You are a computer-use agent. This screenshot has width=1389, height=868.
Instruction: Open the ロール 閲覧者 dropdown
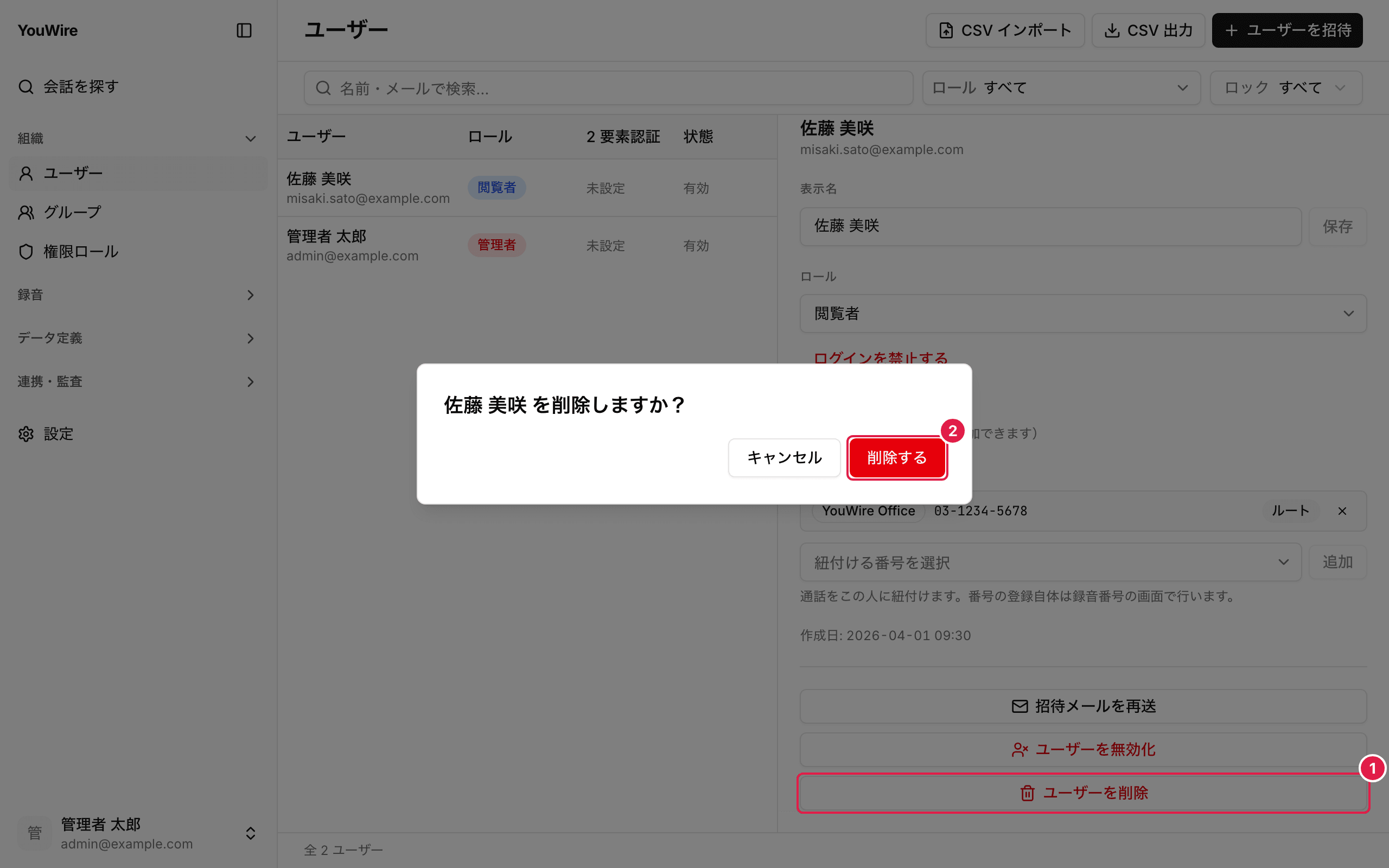click(x=1083, y=314)
